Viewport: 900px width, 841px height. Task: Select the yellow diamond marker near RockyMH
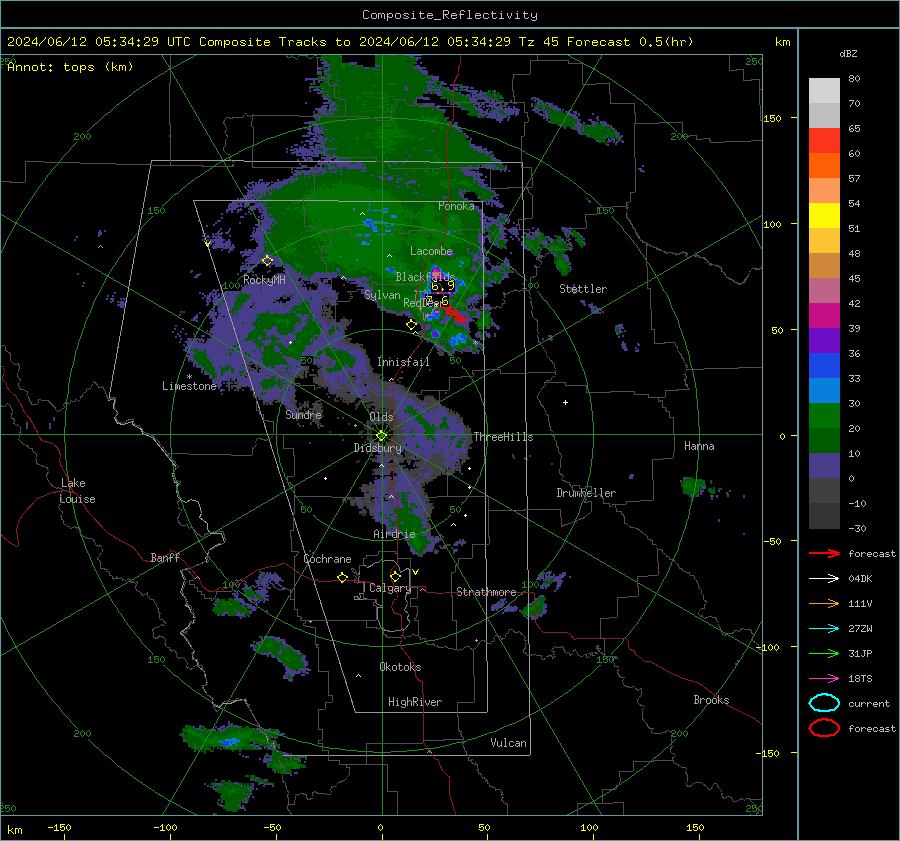click(267, 261)
